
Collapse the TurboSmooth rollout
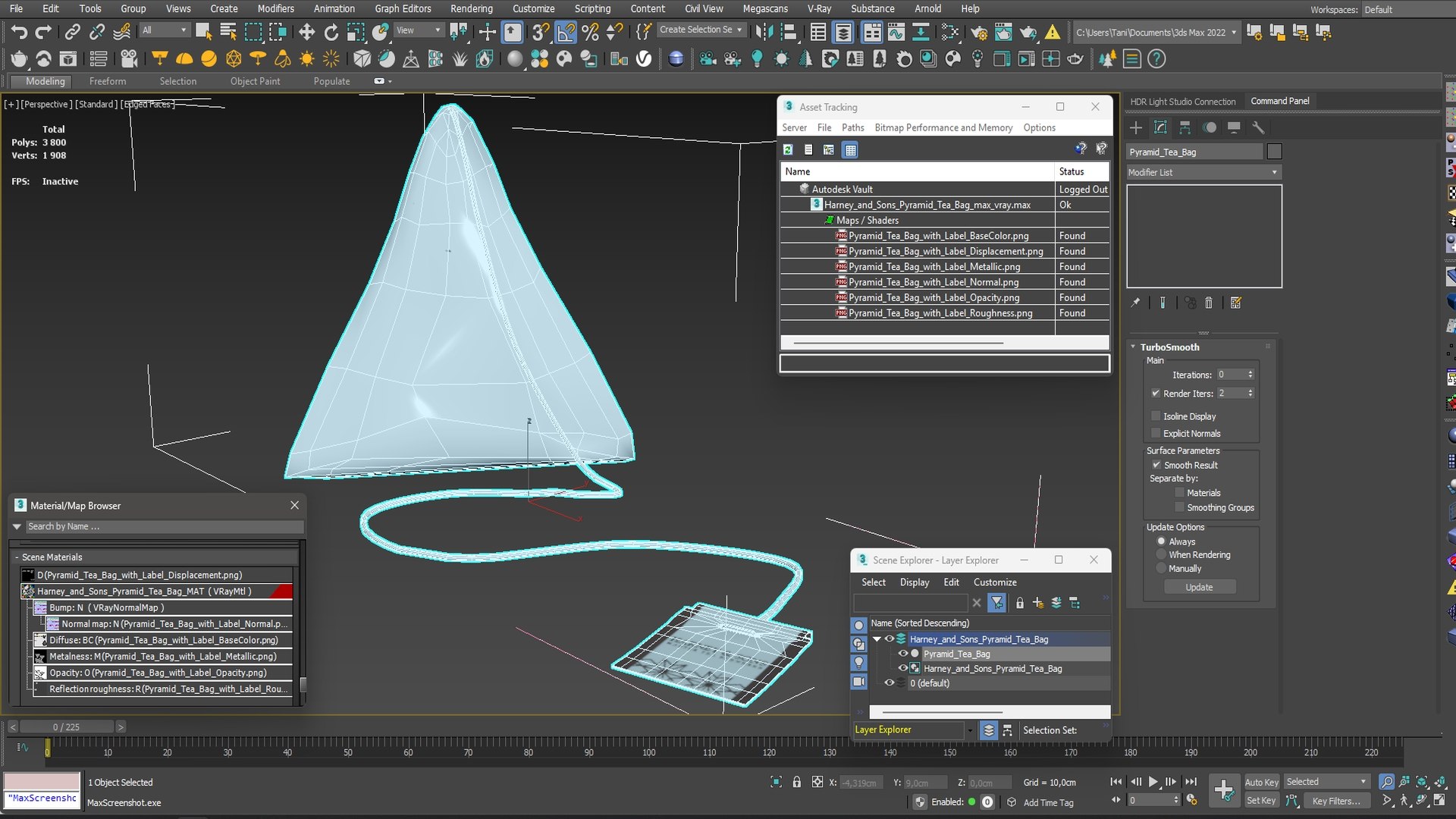(1134, 347)
